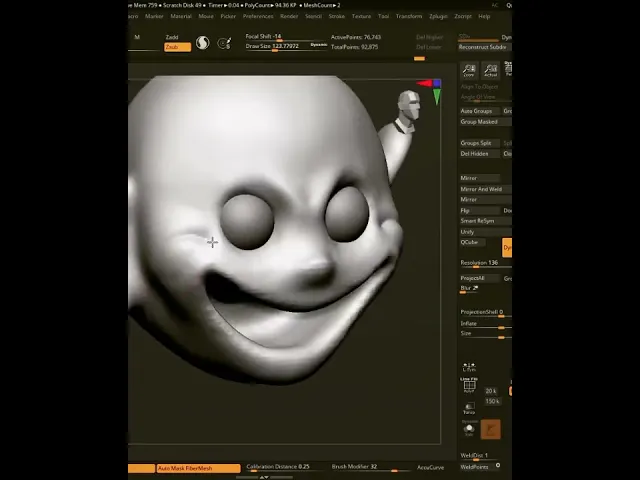
Task: Open the Material menu
Action: coord(181,16)
